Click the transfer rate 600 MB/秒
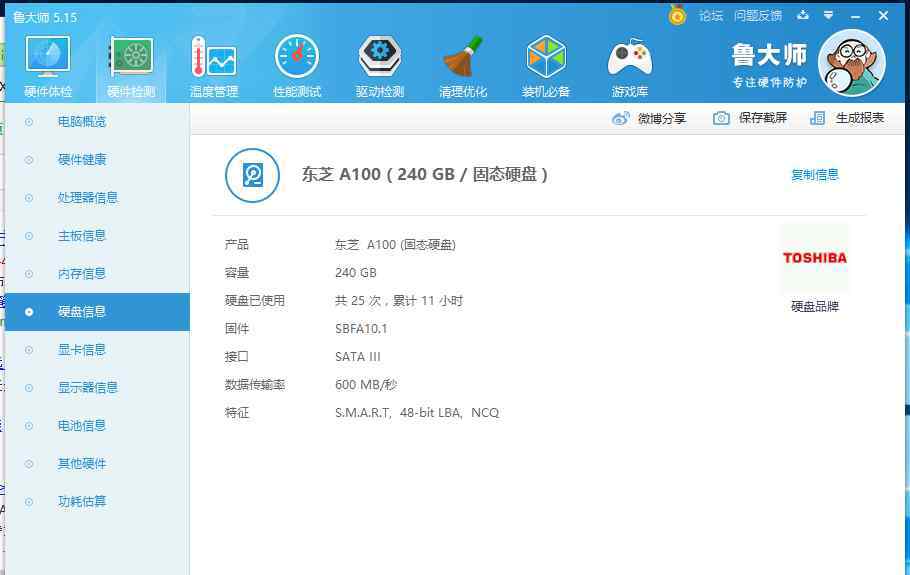This screenshot has width=910, height=575. tap(366, 385)
